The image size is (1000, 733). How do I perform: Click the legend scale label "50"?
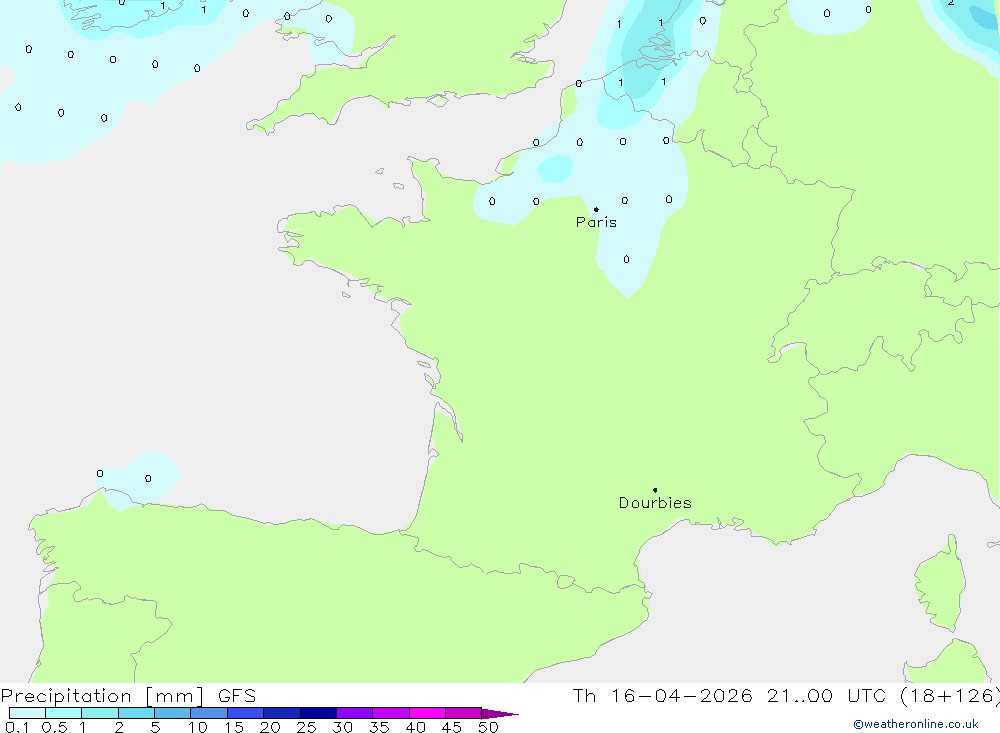pos(489,727)
